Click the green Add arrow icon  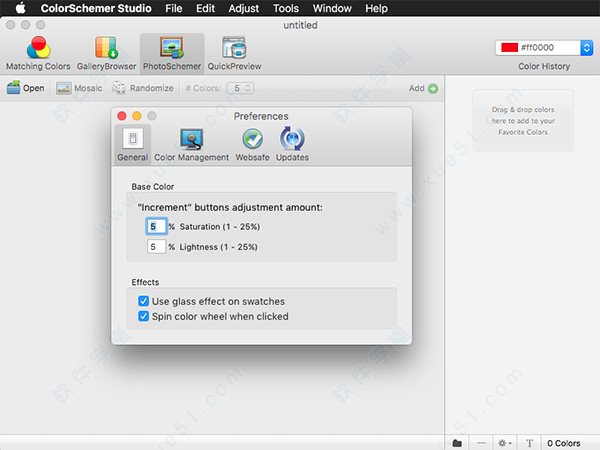point(433,88)
